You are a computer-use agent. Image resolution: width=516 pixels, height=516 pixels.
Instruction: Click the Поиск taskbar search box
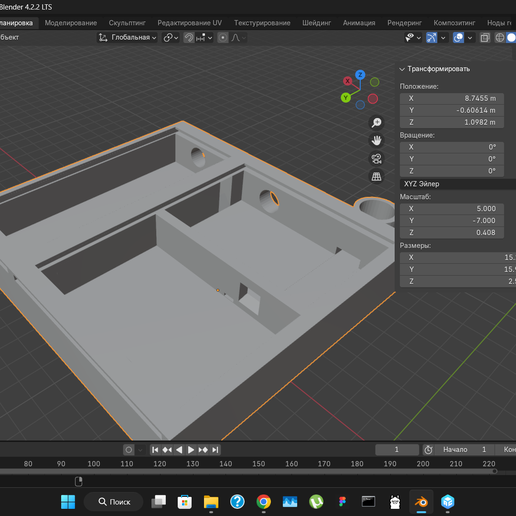tap(114, 502)
